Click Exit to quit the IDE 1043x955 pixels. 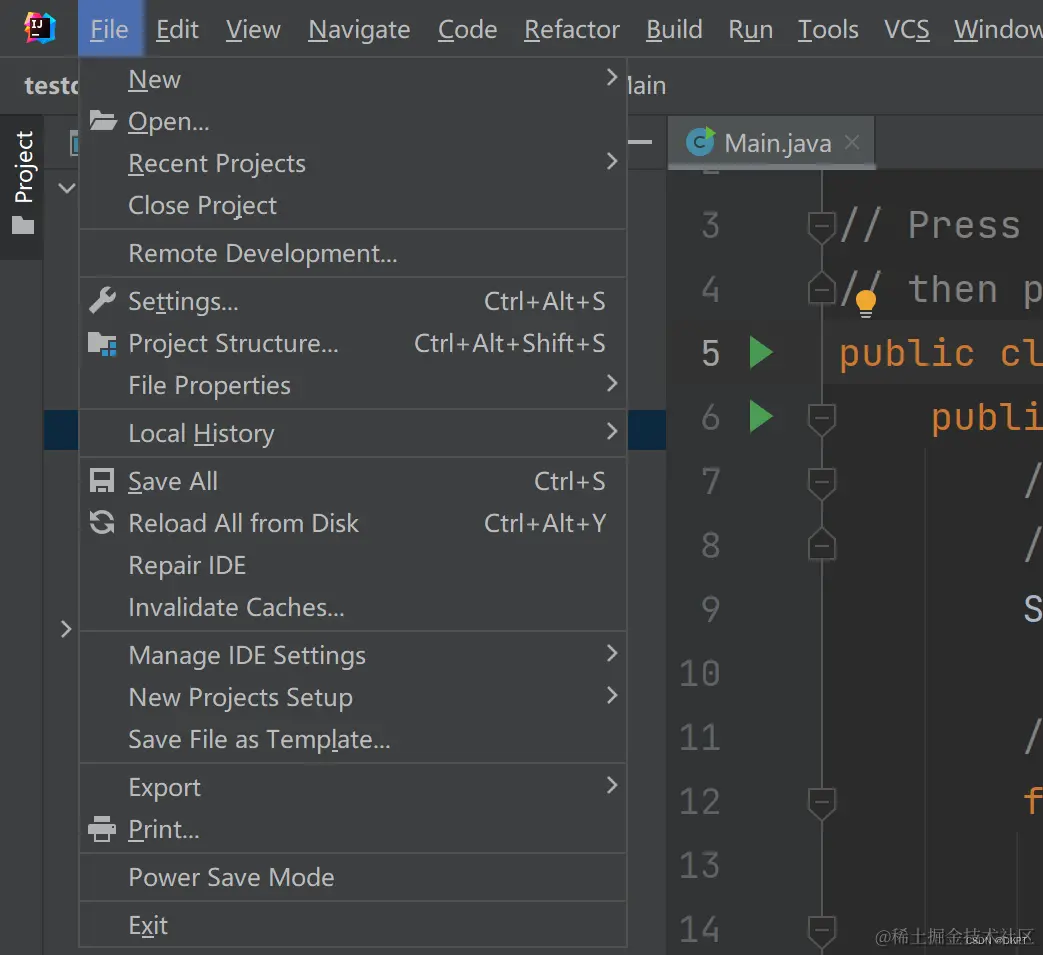pyautogui.click(x=147, y=925)
